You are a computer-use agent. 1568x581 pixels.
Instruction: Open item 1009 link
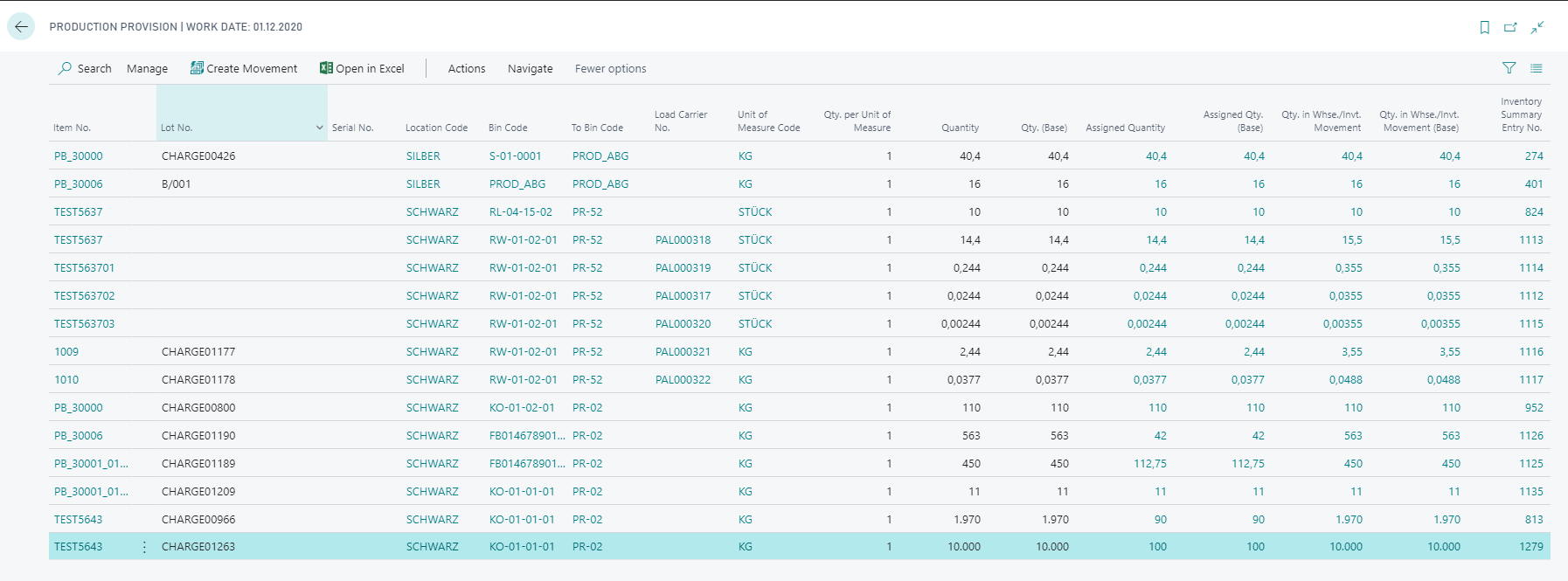[x=66, y=352]
